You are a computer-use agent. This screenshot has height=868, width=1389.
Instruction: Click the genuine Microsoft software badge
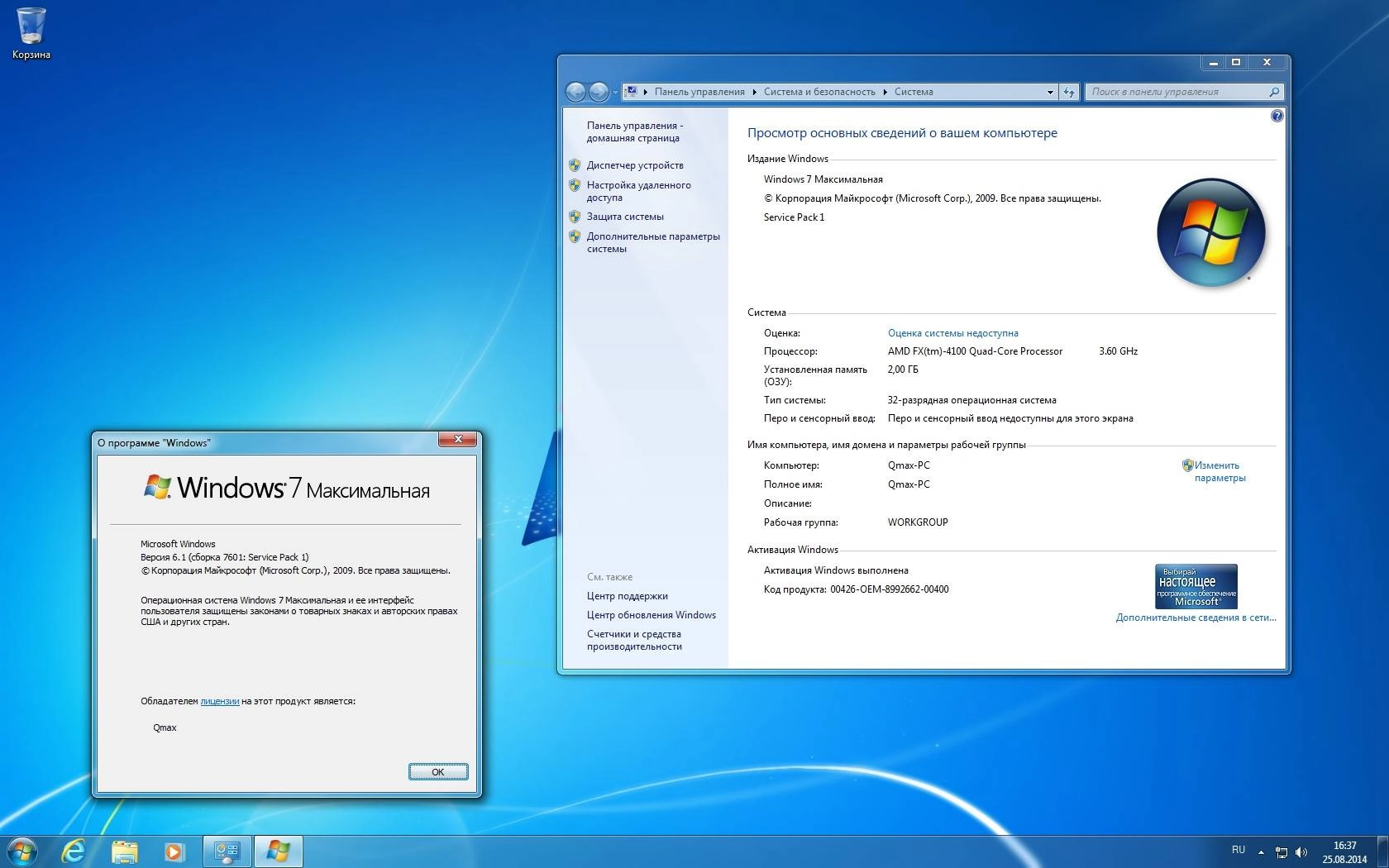(x=1196, y=586)
